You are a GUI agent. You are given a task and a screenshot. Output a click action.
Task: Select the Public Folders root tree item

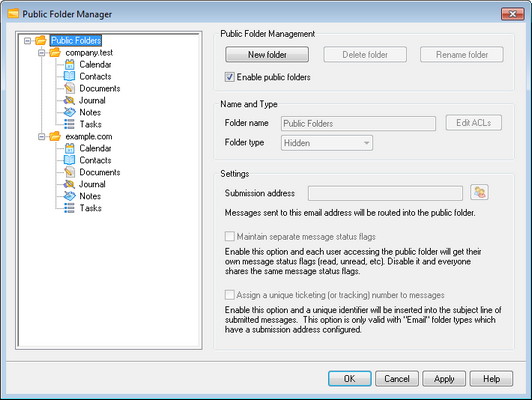click(x=76, y=41)
